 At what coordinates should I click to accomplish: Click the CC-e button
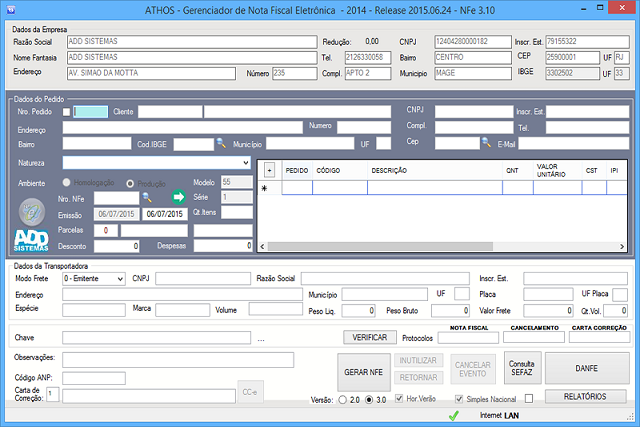(x=250, y=392)
